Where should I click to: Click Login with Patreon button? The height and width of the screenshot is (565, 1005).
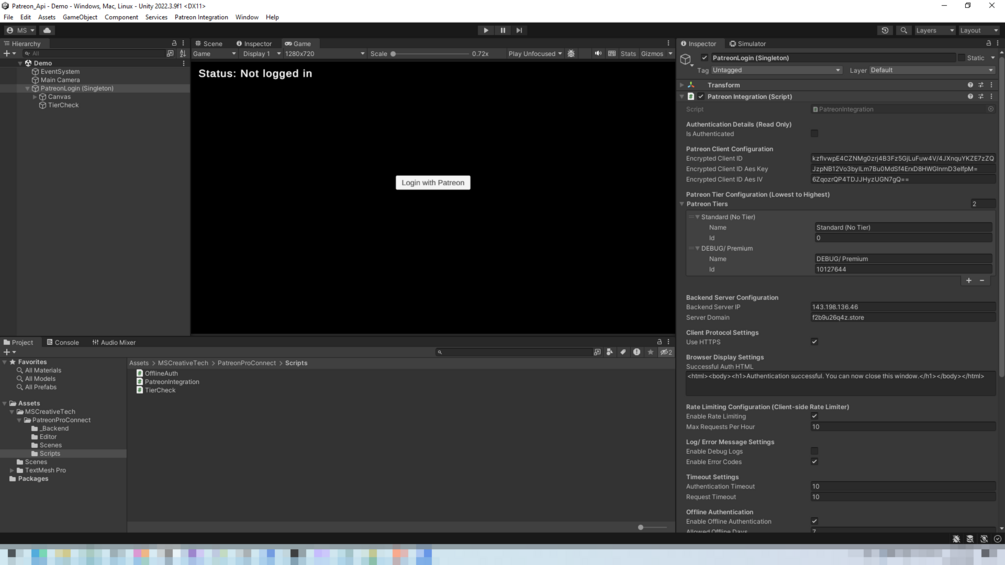coord(433,183)
